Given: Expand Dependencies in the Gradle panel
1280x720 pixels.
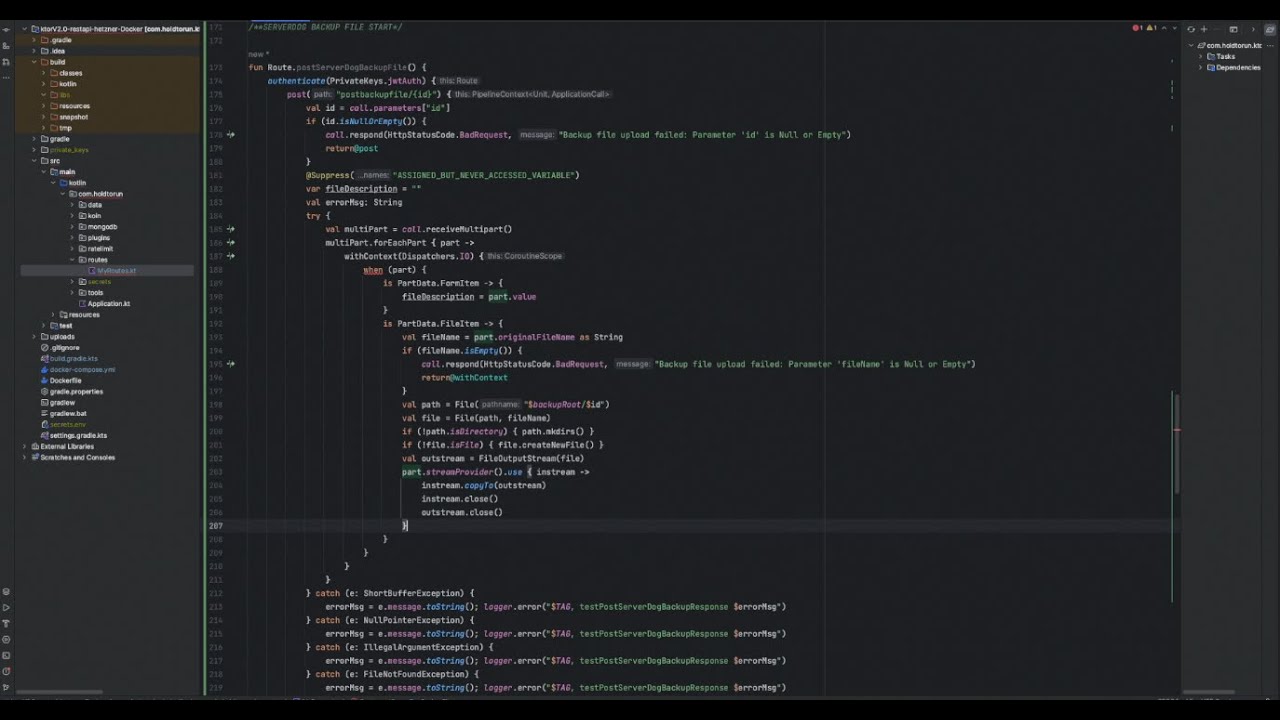Looking at the screenshot, I should coord(1200,67).
